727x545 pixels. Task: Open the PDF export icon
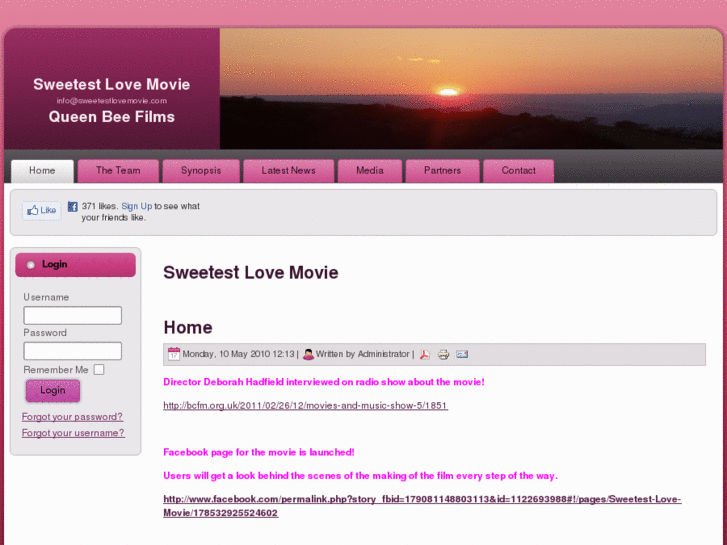click(x=425, y=355)
